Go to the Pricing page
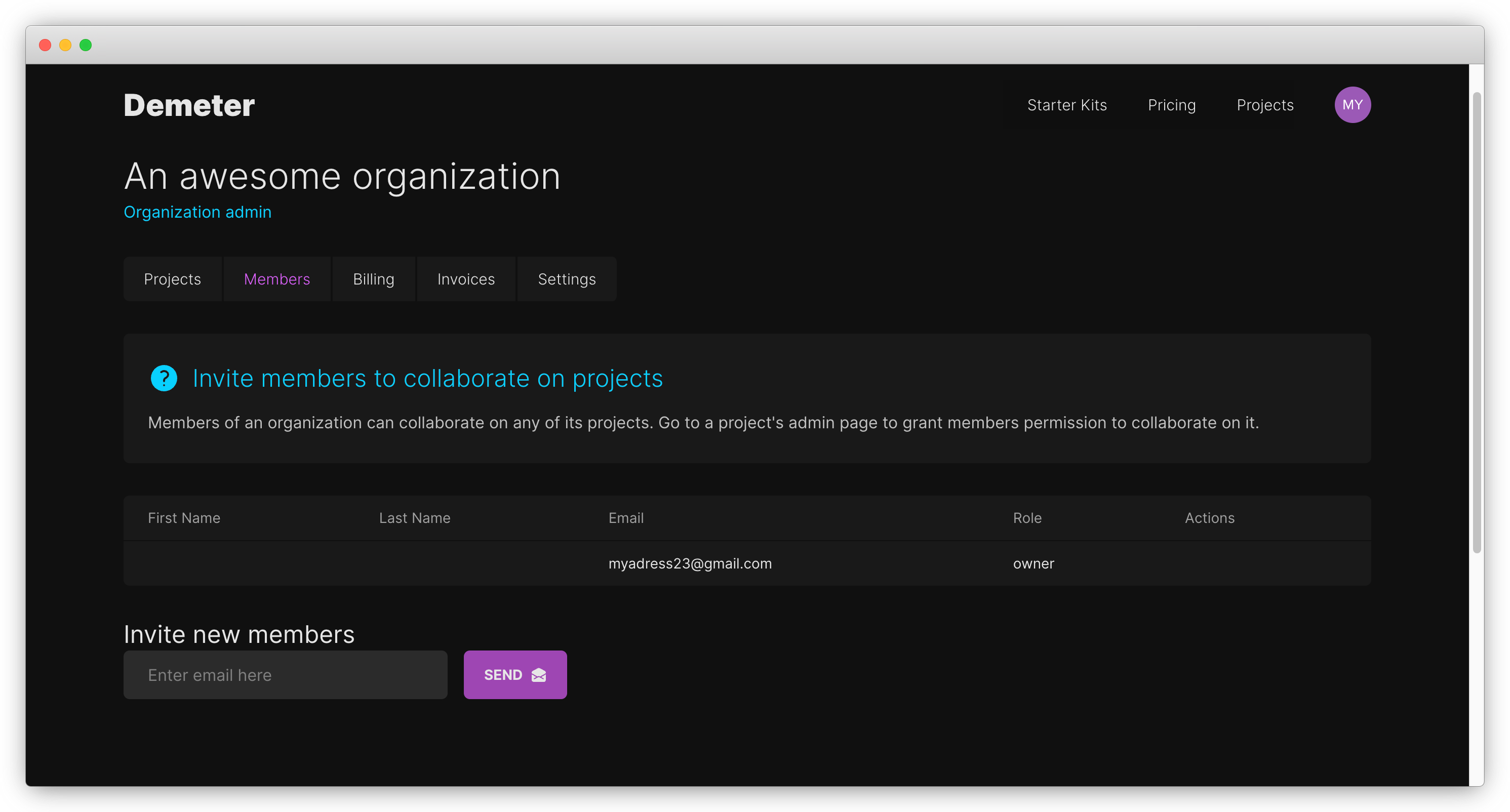 point(1171,105)
